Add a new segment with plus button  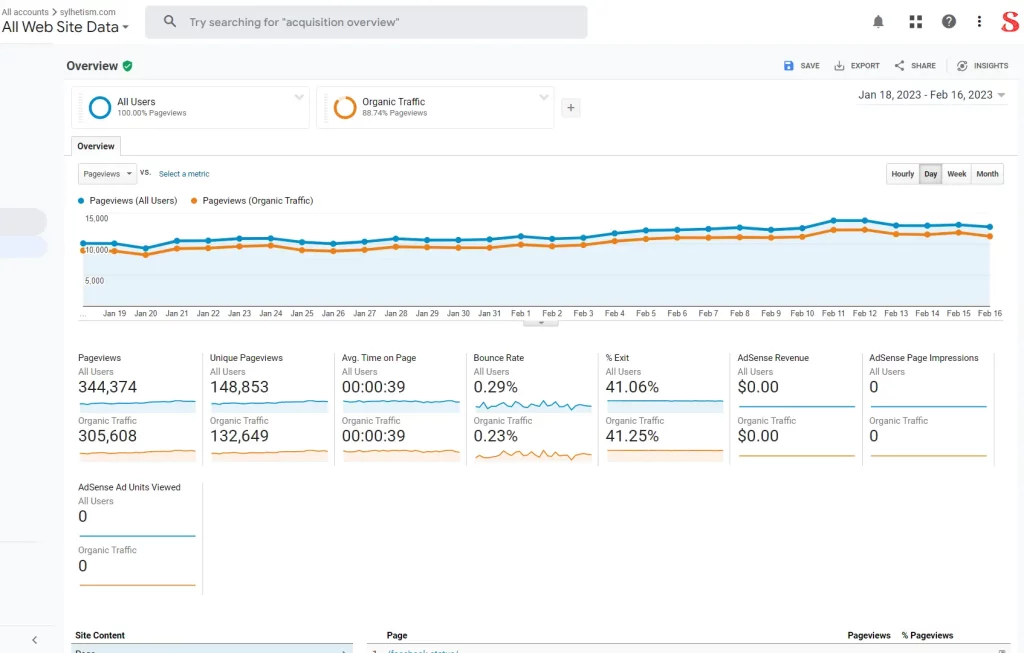(x=571, y=108)
